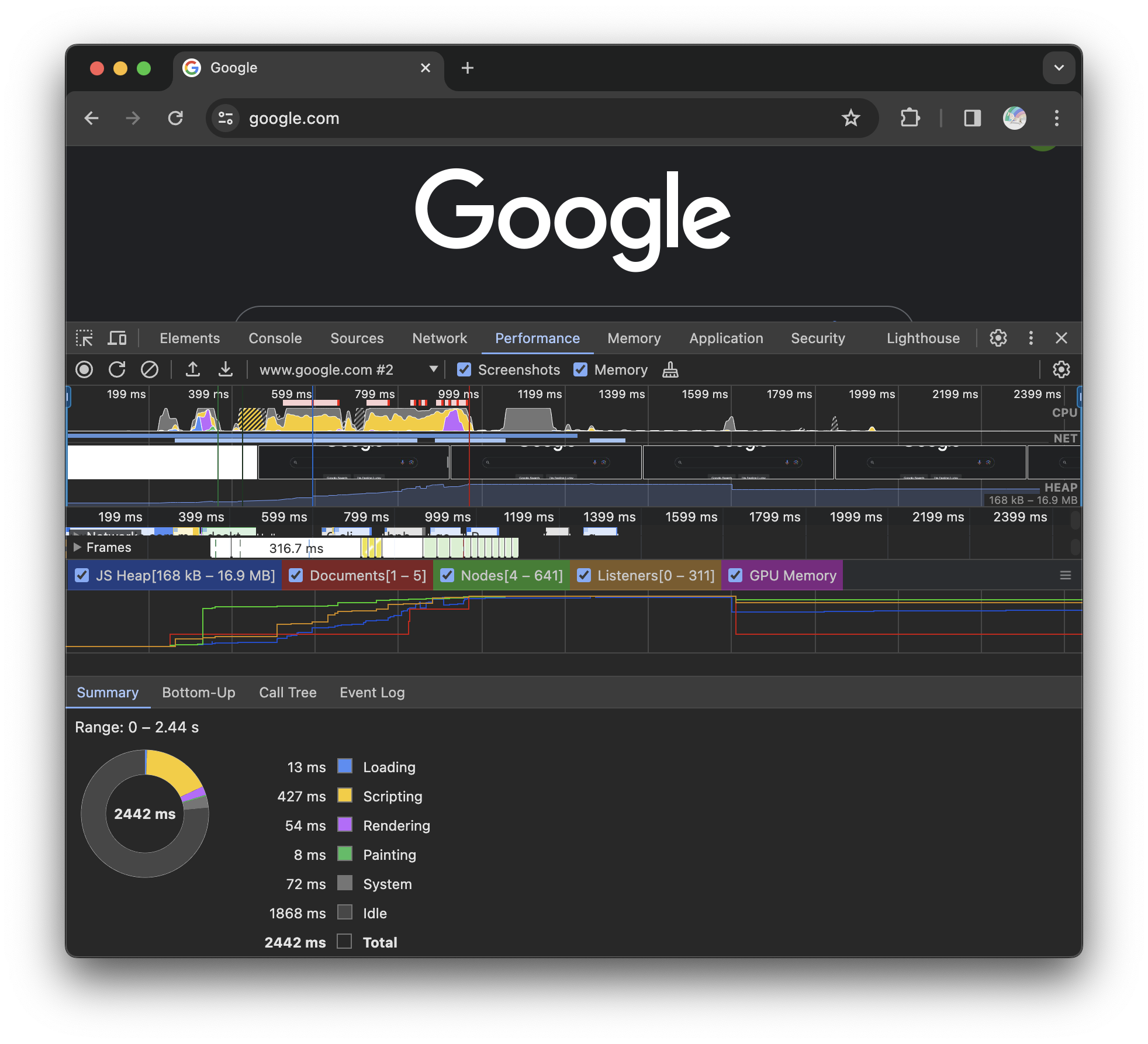Uncheck the GPU Memory checkbox

click(735, 575)
